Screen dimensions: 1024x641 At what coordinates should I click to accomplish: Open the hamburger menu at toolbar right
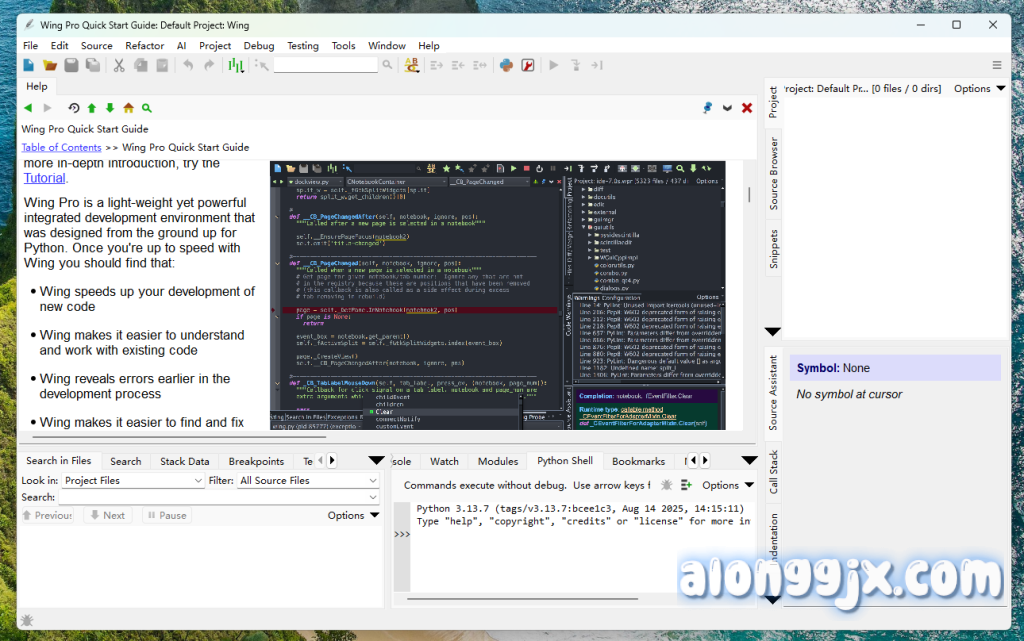pos(996,65)
